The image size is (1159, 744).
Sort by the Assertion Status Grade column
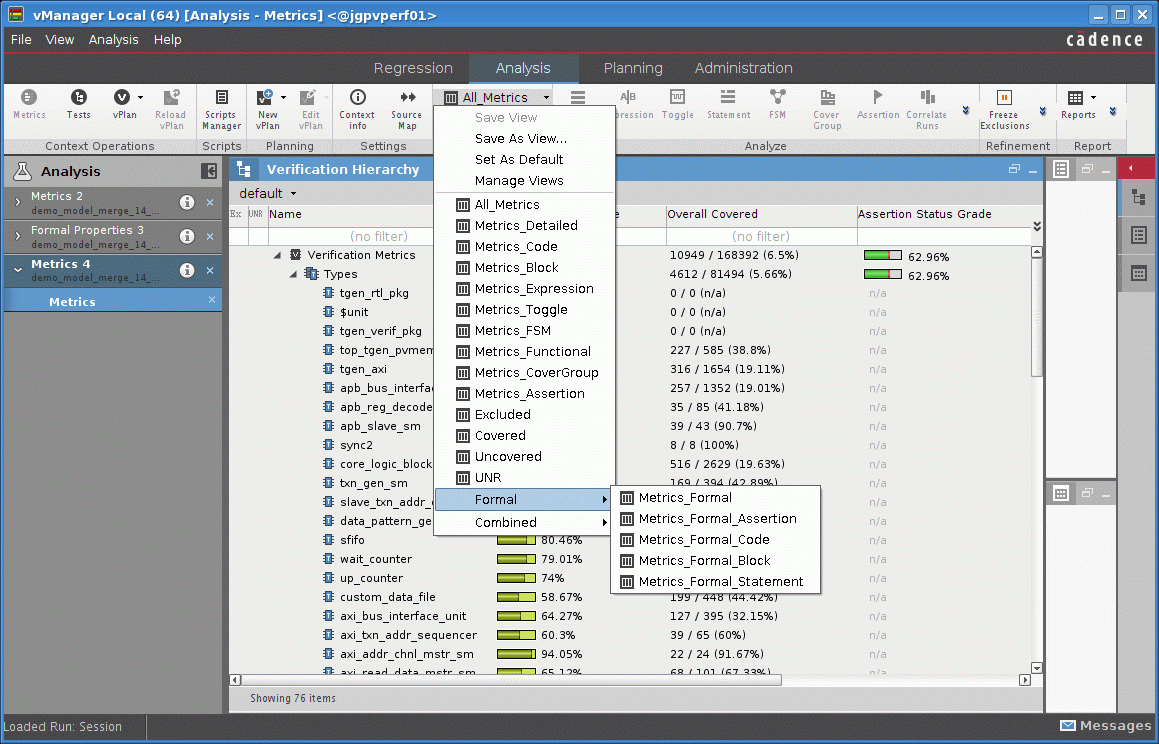(924, 214)
